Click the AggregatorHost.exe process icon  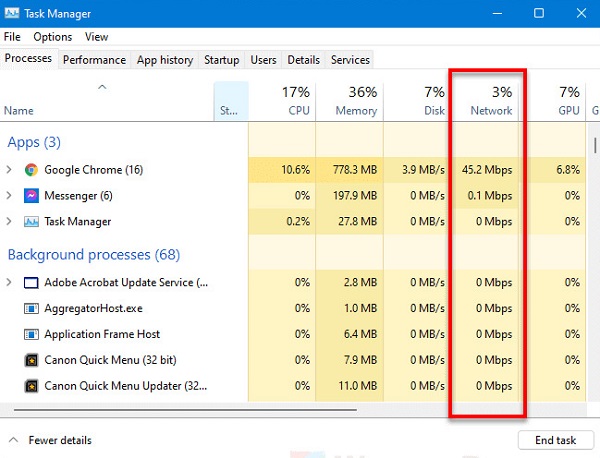pyautogui.click(x=31, y=308)
